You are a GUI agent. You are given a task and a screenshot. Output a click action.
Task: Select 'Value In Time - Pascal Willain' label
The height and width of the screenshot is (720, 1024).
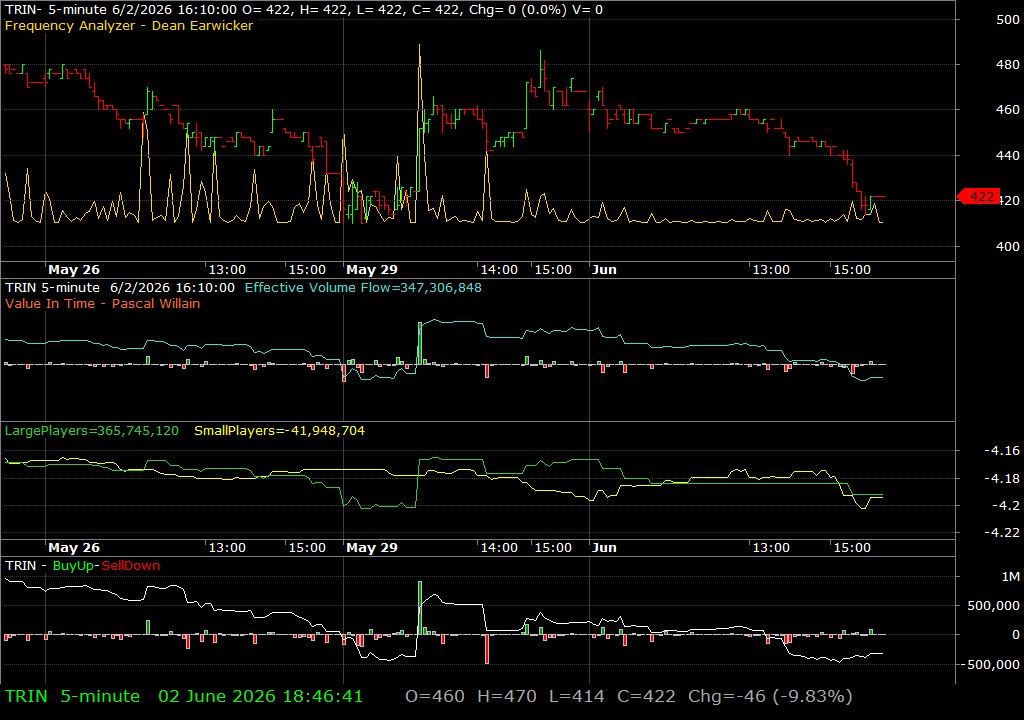pos(103,303)
